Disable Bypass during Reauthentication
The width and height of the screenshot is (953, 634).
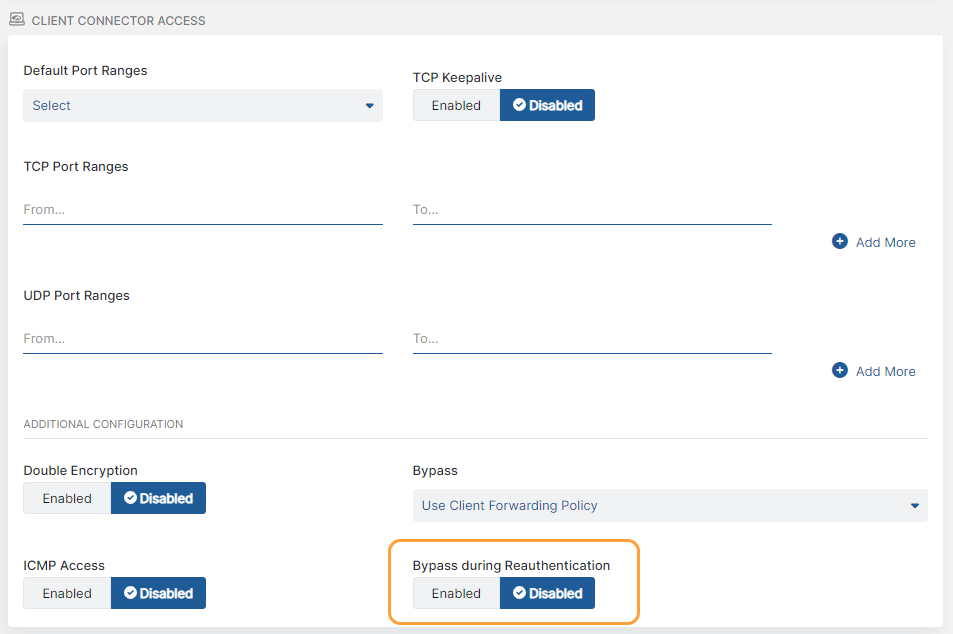pos(547,593)
